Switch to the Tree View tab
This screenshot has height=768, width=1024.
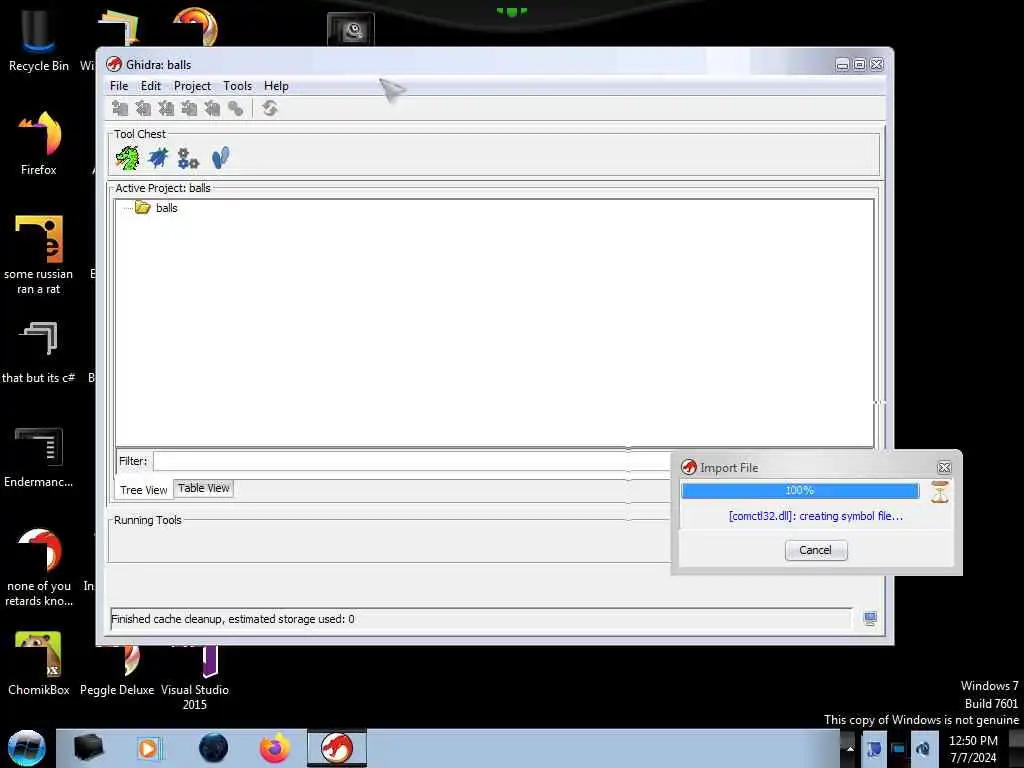[144, 490]
